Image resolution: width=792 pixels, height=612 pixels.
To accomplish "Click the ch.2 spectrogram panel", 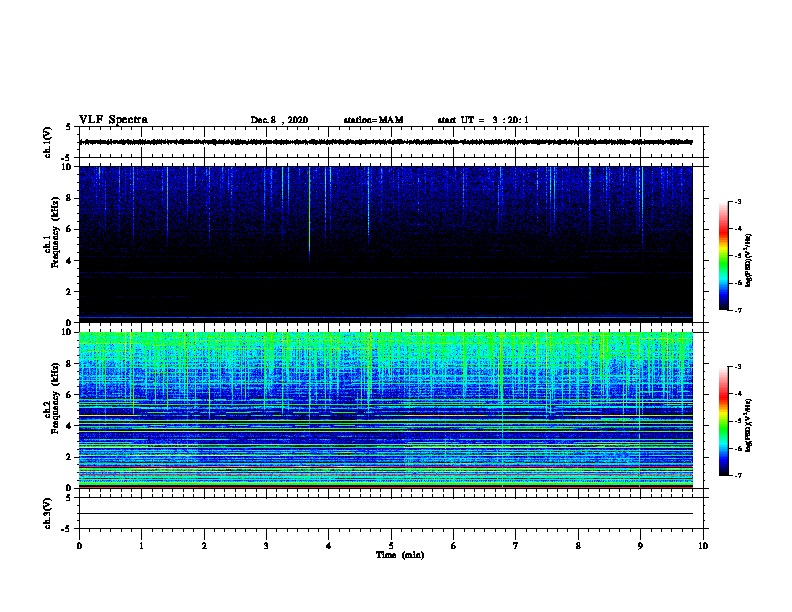I will pyautogui.click(x=386, y=410).
